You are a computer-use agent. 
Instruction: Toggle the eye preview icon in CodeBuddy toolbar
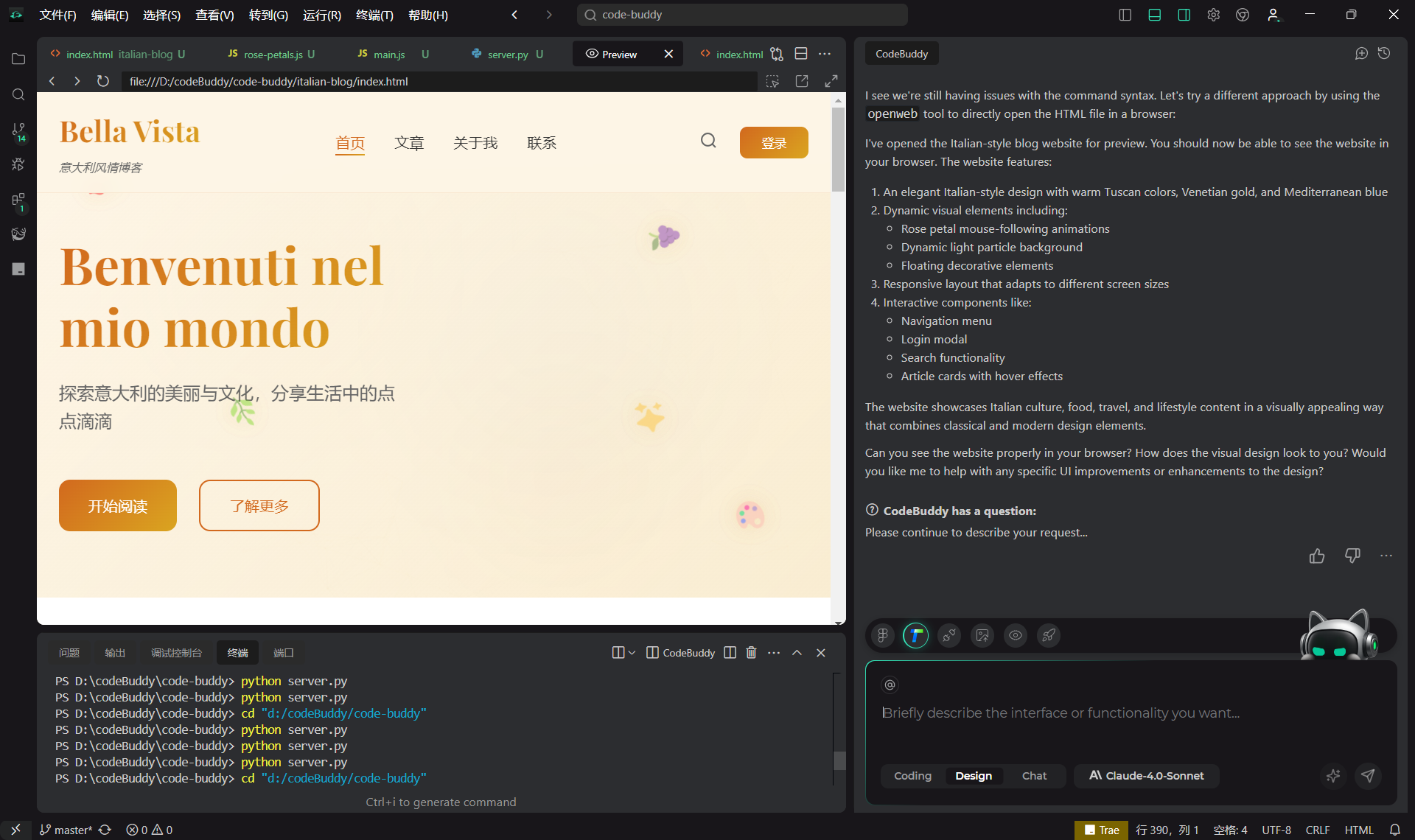point(1016,635)
